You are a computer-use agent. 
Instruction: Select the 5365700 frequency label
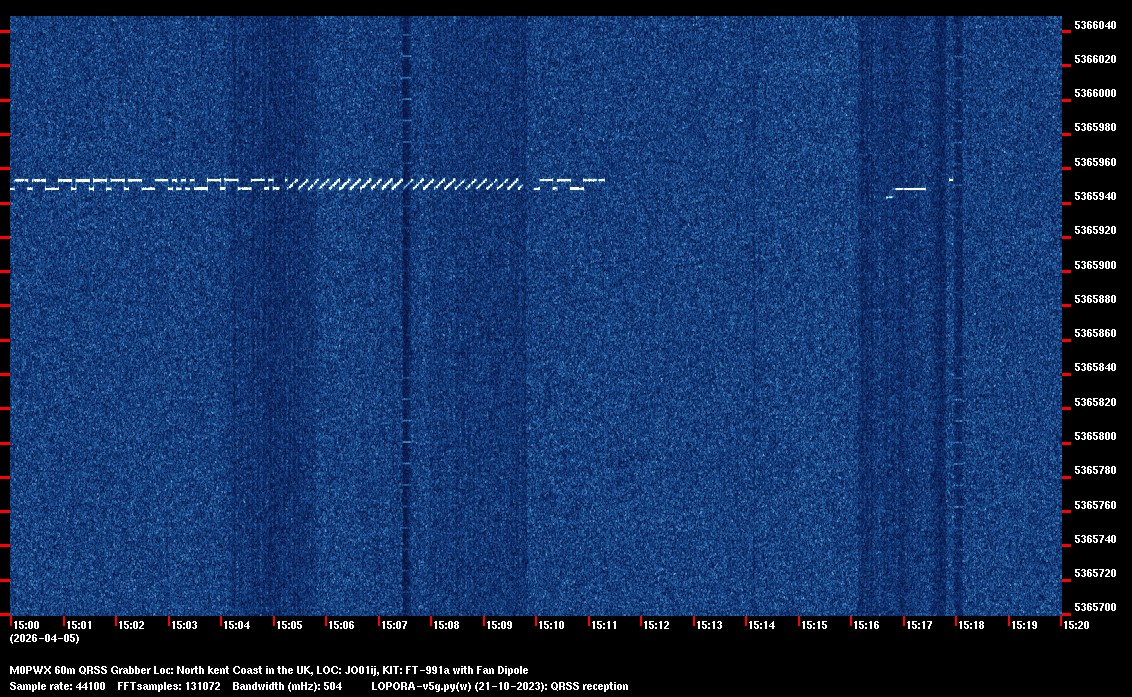(1095, 607)
